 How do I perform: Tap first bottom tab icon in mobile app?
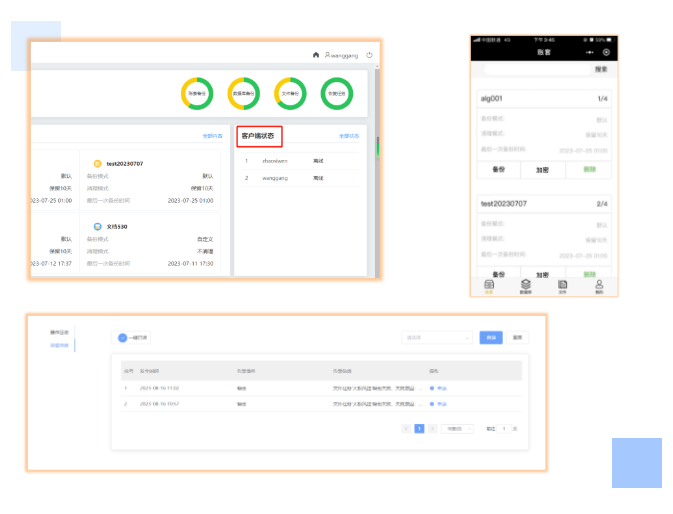pyautogui.click(x=489, y=286)
